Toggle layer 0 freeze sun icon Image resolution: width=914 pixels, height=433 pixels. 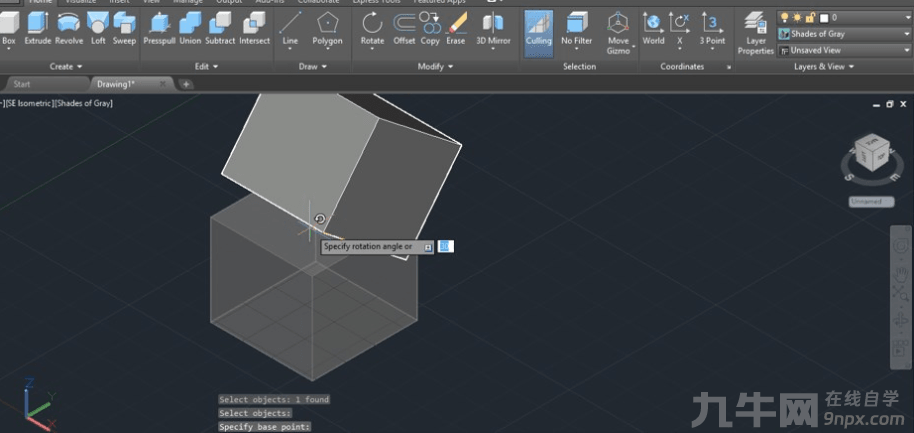pyautogui.click(x=797, y=18)
